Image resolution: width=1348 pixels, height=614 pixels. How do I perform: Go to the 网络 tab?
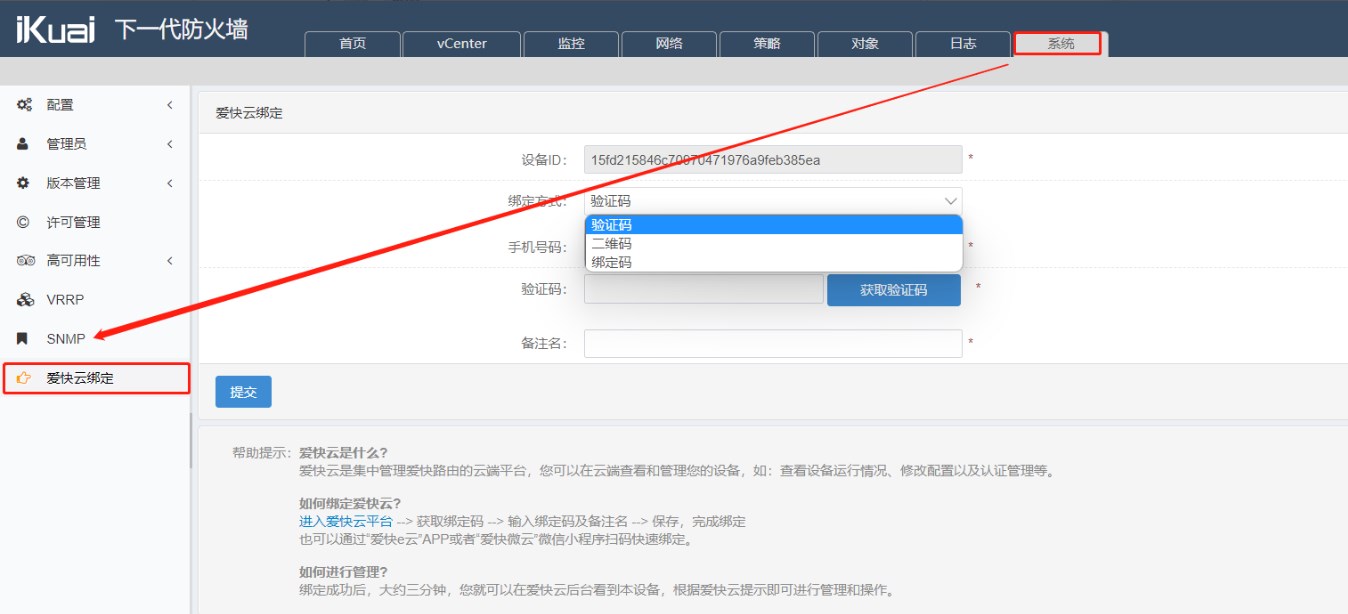tap(669, 44)
